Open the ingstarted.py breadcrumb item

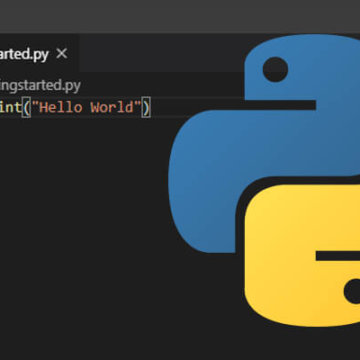40,86
